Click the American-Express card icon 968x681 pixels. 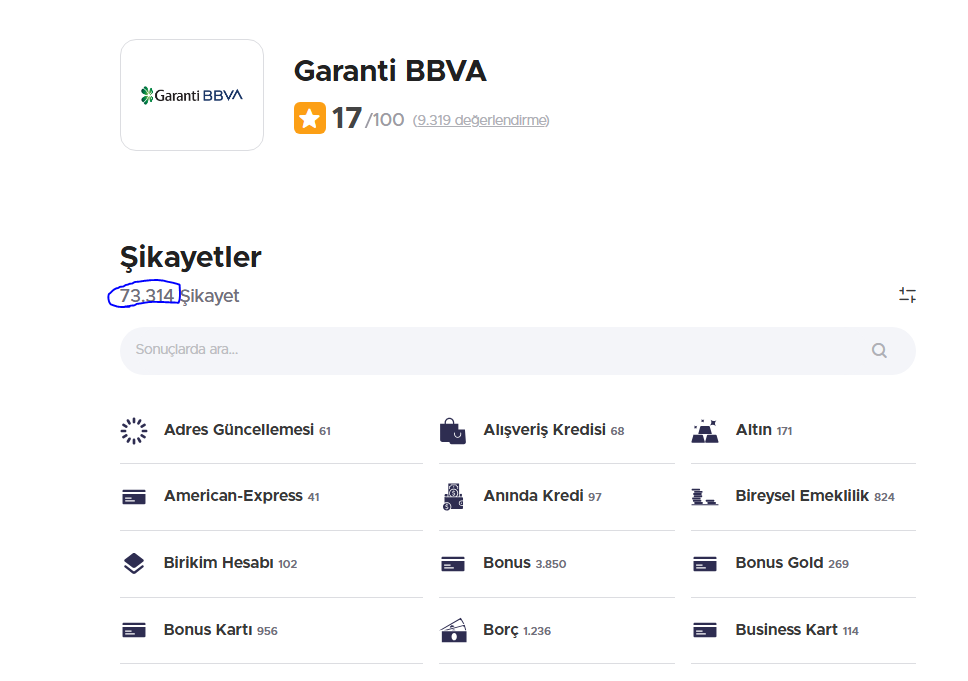point(134,497)
